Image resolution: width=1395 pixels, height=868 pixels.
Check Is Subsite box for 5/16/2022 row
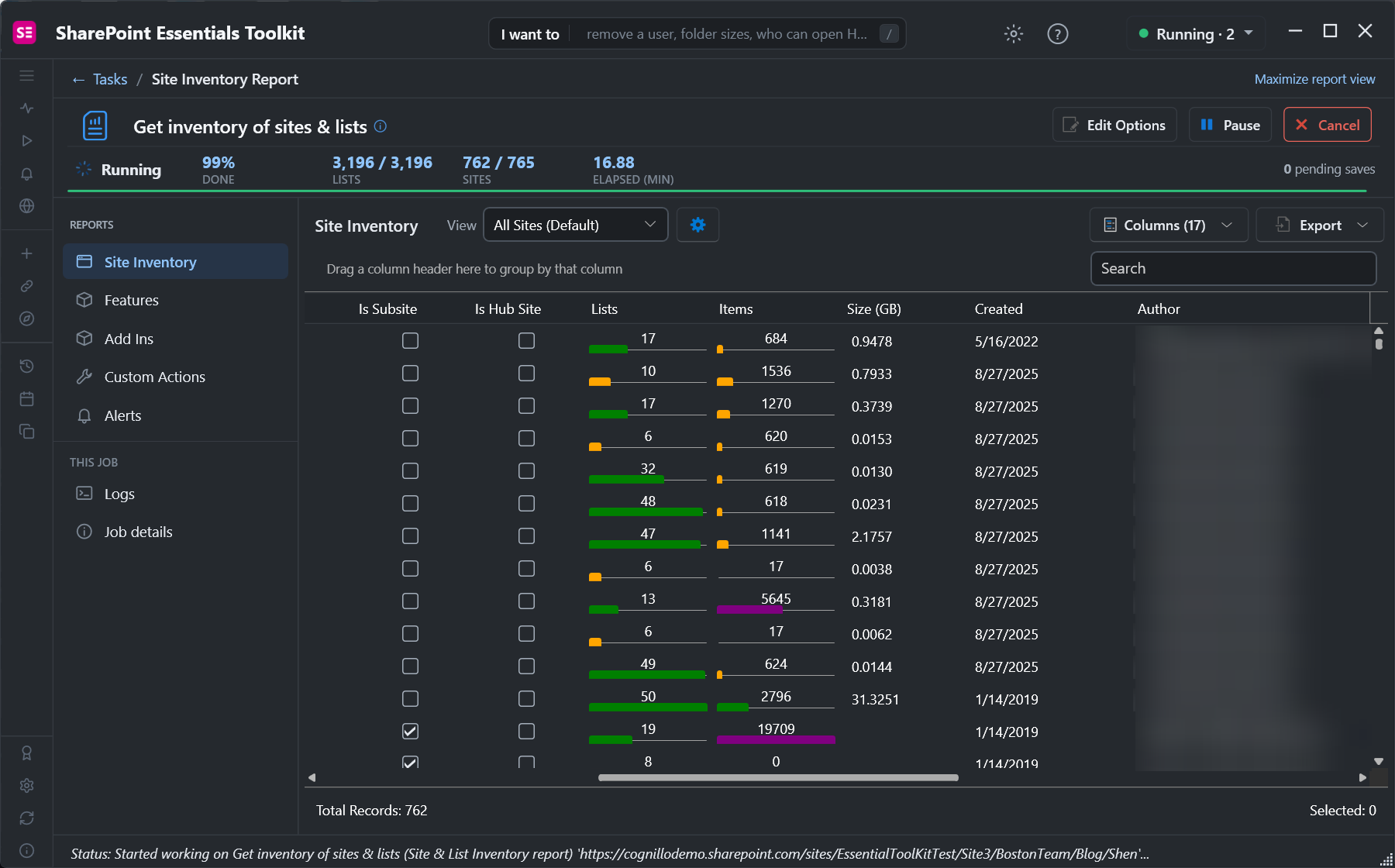(x=411, y=340)
